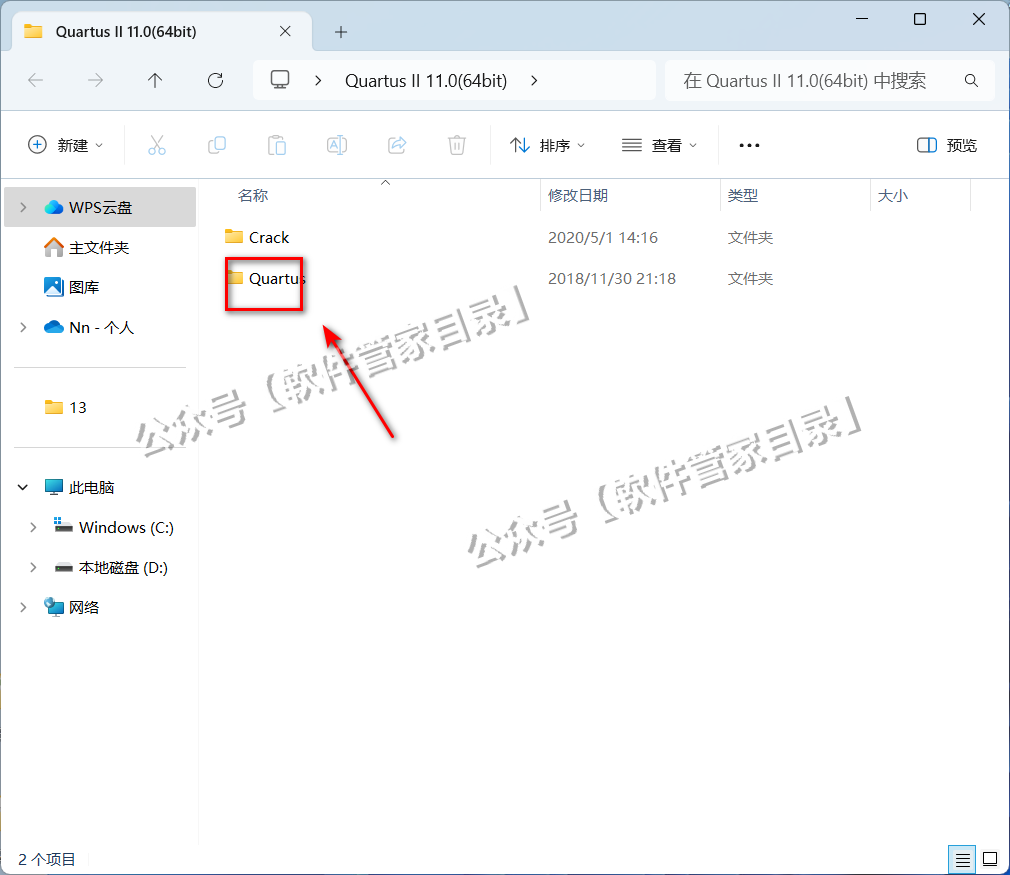The image size is (1010, 875).
Task: Open the Crack folder
Action: click(x=266, y=237)
